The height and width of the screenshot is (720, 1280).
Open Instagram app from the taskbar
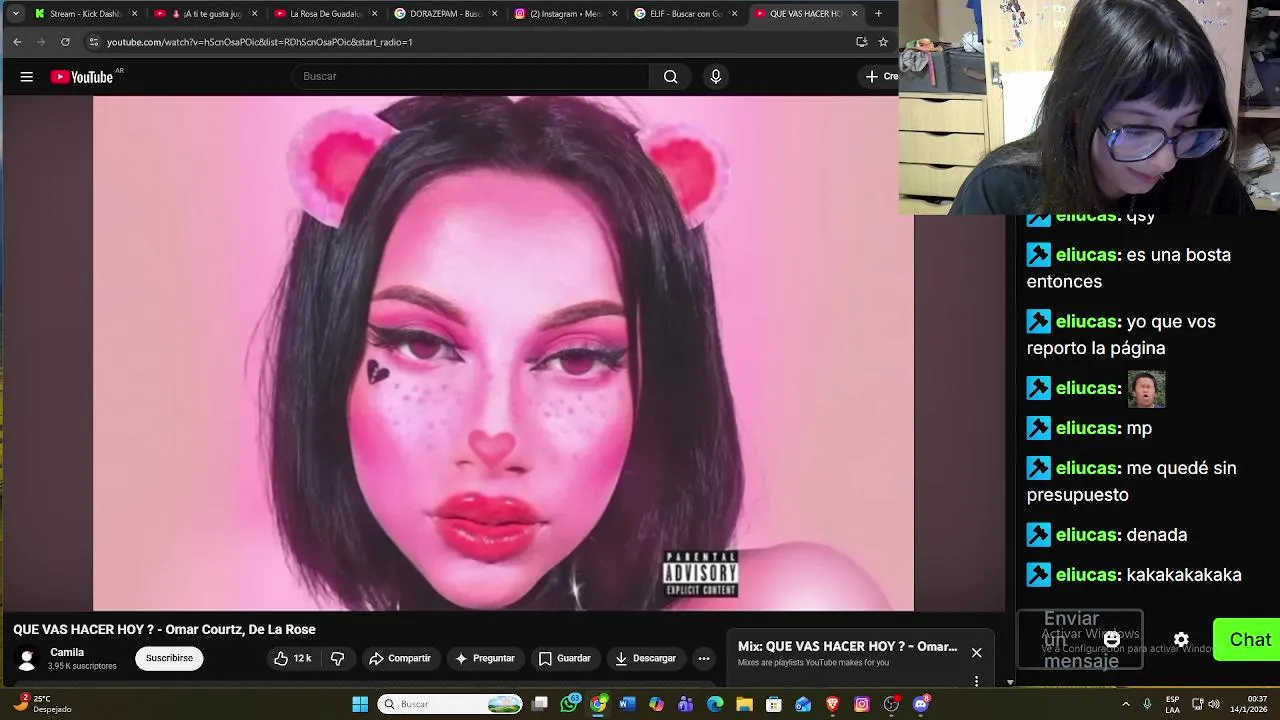862,704
